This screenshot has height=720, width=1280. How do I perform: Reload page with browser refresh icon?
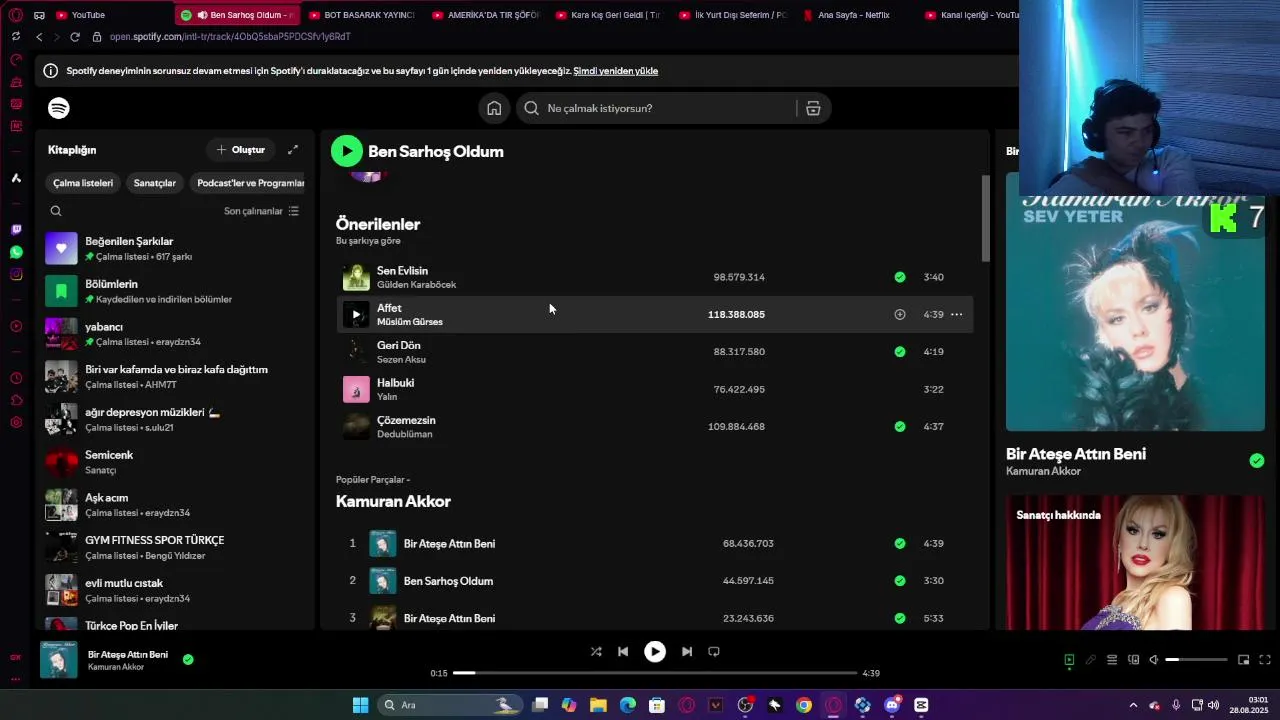pyautogui.click(x=75, y=37)
